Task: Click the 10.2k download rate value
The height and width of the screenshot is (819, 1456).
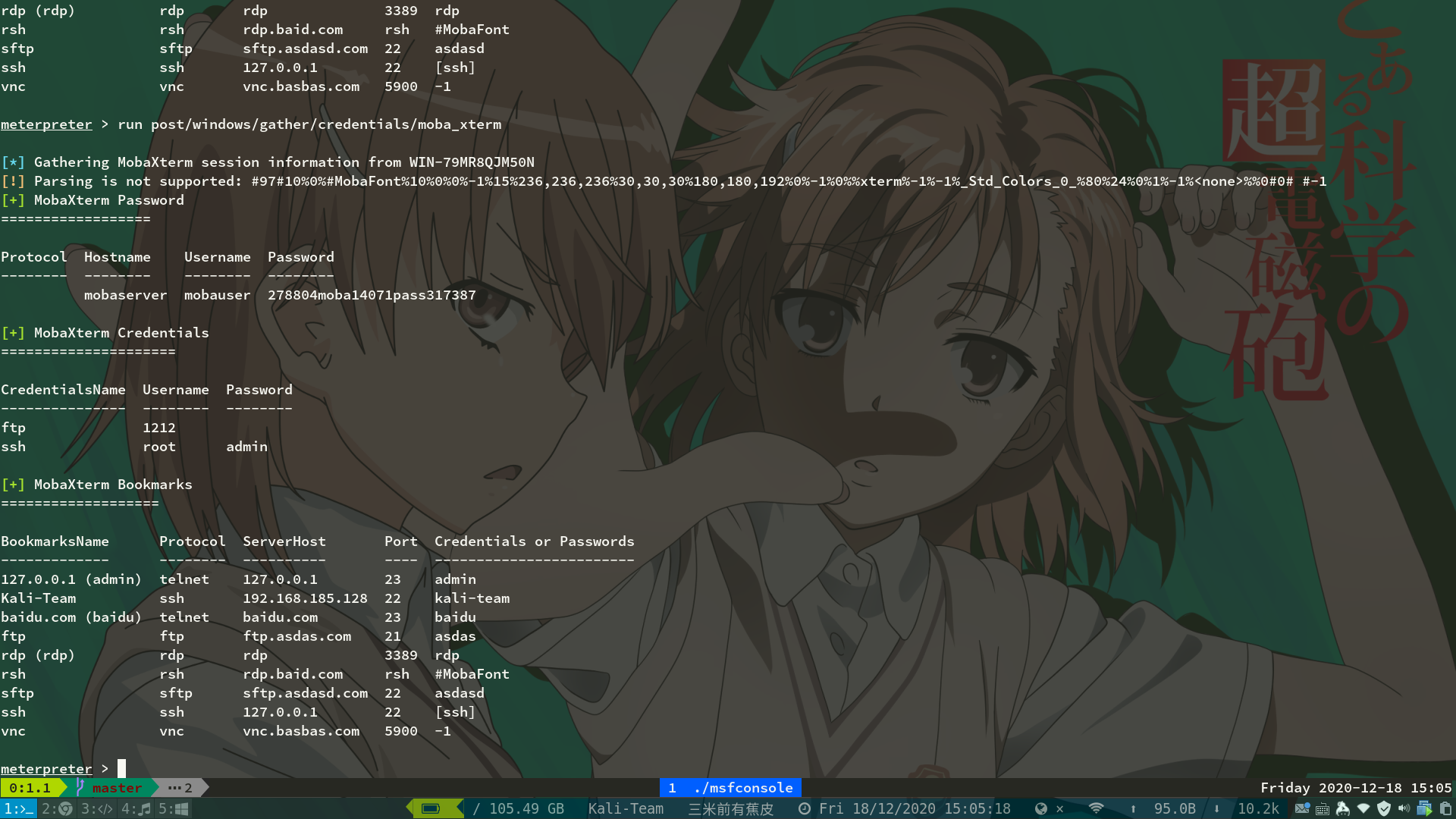Action: [1259, 809]
